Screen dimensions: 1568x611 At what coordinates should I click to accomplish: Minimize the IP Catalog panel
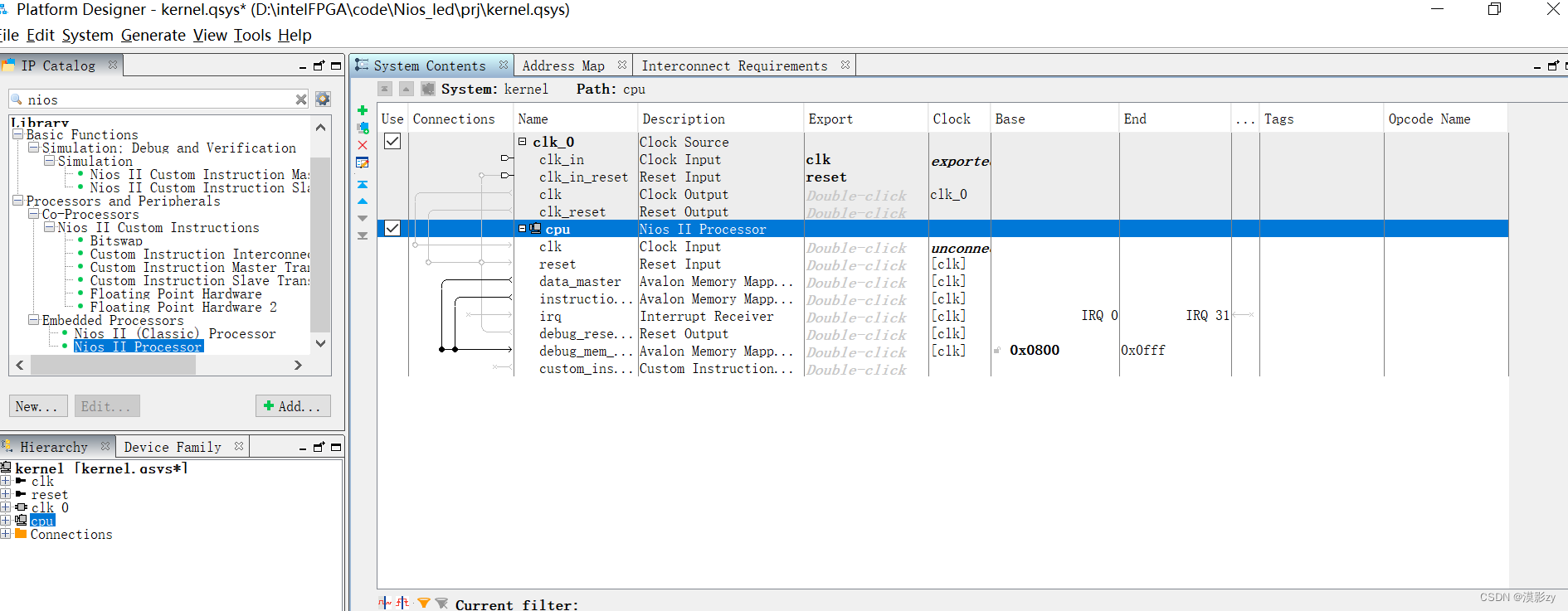point(303,66)
